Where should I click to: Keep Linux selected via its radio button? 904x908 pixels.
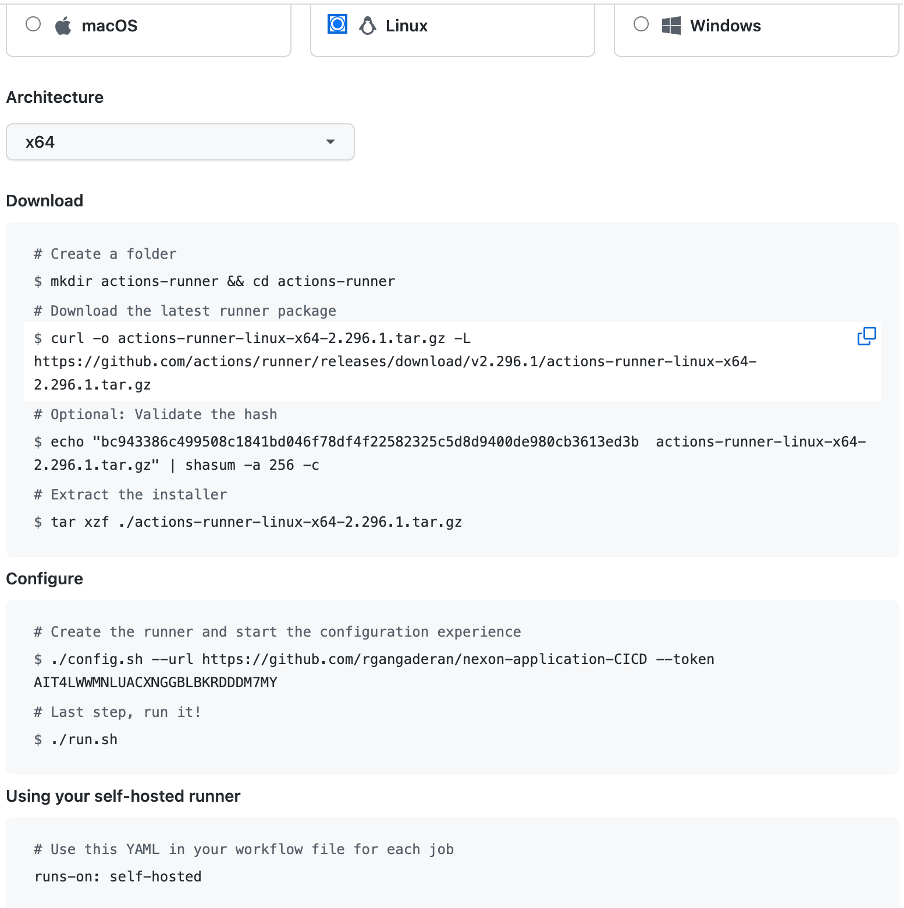click(x=337, y=24)
